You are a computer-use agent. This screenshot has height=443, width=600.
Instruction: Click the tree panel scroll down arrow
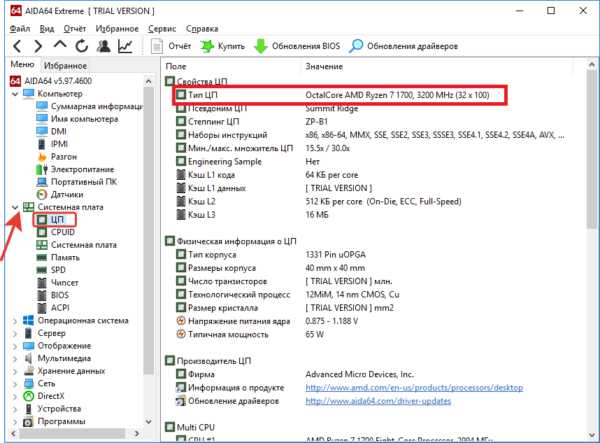pyautogui.click(x=148, y=421)
